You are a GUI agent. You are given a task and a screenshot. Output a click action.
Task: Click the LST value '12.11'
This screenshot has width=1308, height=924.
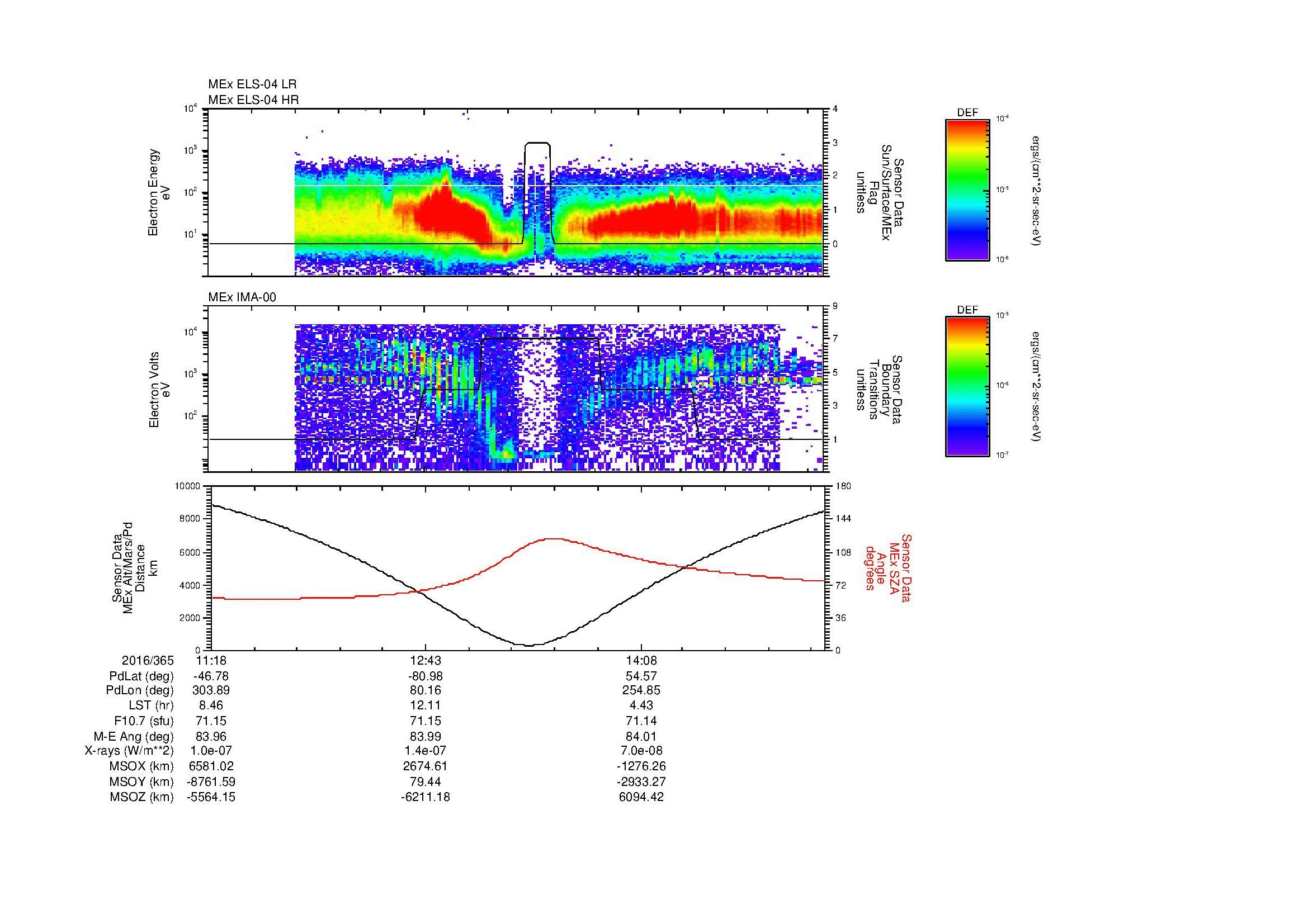click(425, 705)
